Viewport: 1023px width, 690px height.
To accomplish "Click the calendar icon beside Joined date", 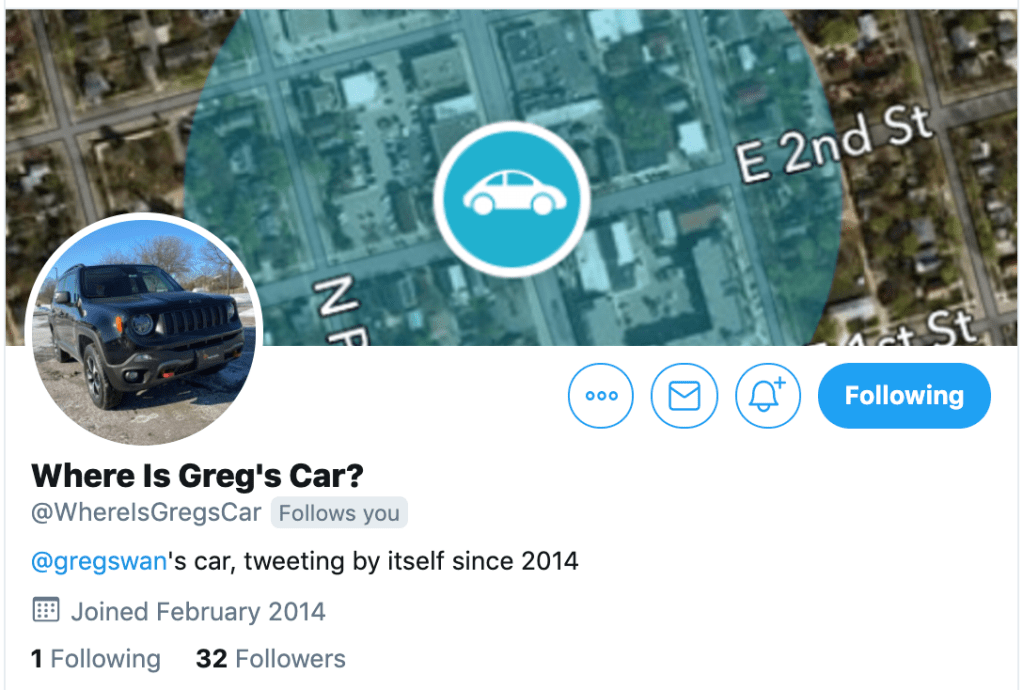I will tap(46, 610).
